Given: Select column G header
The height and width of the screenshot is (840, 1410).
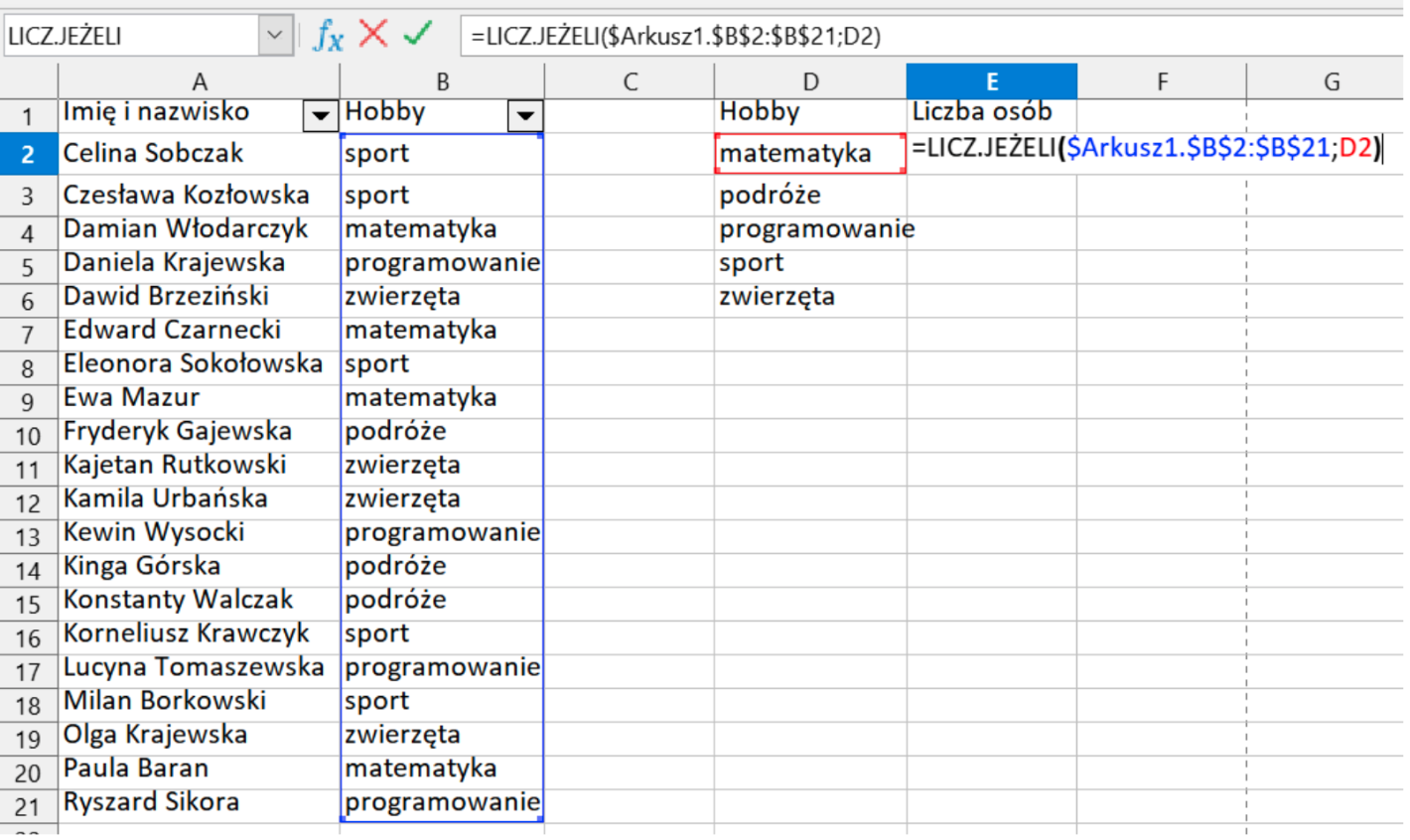Looking at the screenshot, I should pos(1331,81).
